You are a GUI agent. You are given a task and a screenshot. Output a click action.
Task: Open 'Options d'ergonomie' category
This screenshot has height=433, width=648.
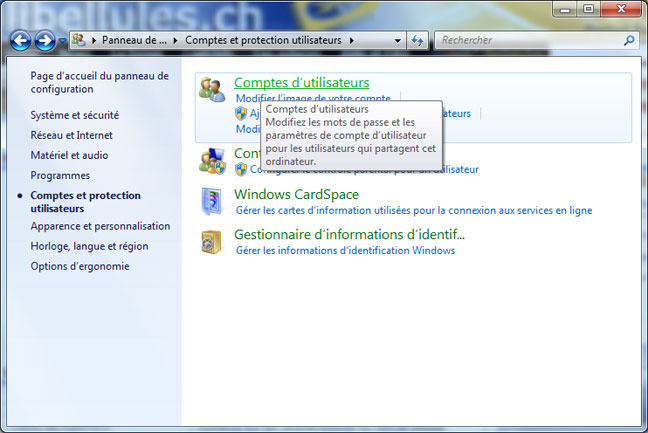80,266
